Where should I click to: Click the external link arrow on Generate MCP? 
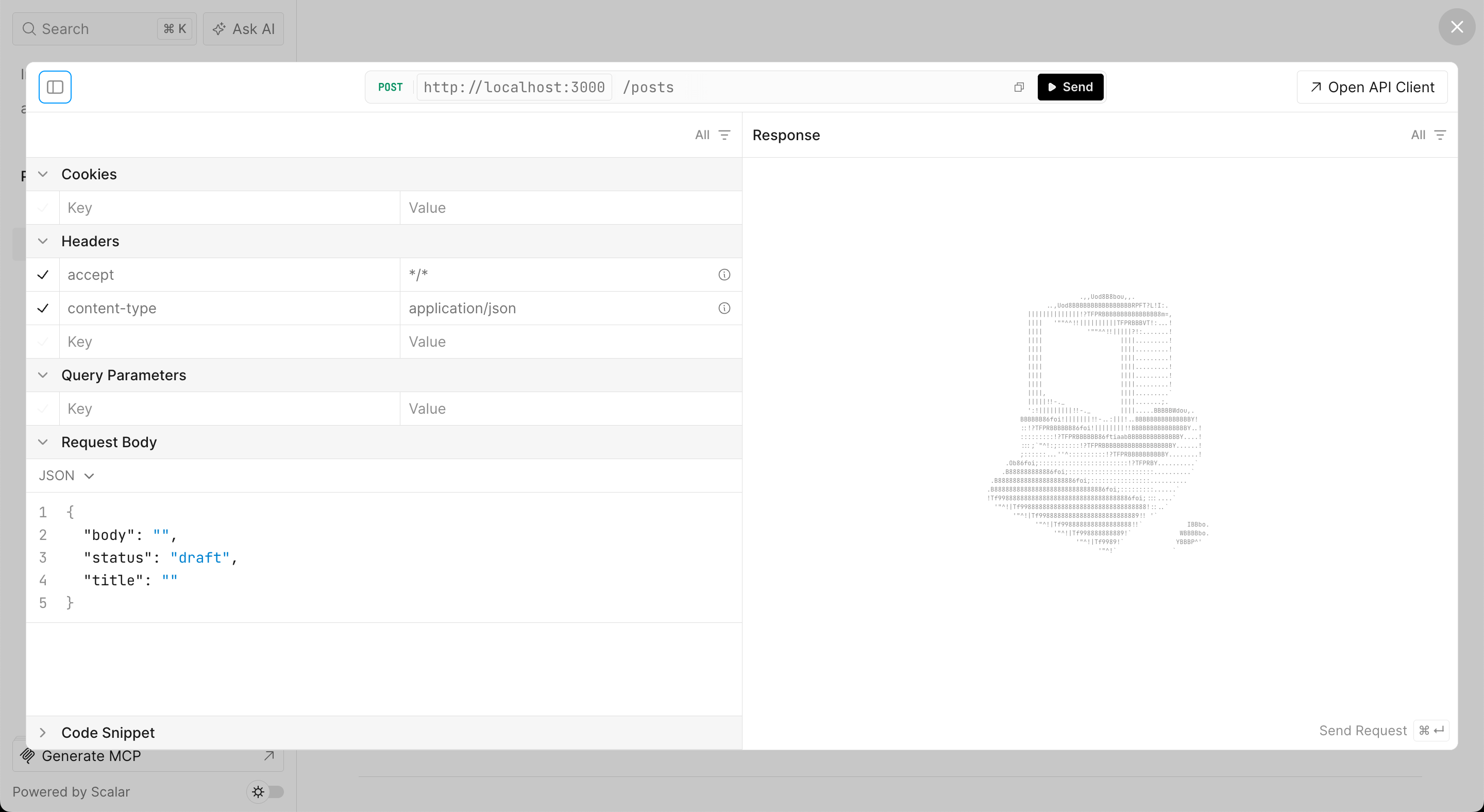click(268, 755)
